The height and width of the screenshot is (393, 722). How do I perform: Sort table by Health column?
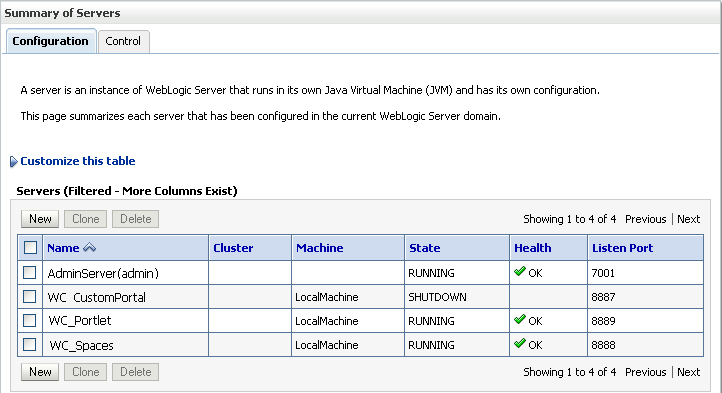click(x=533, y=248)
